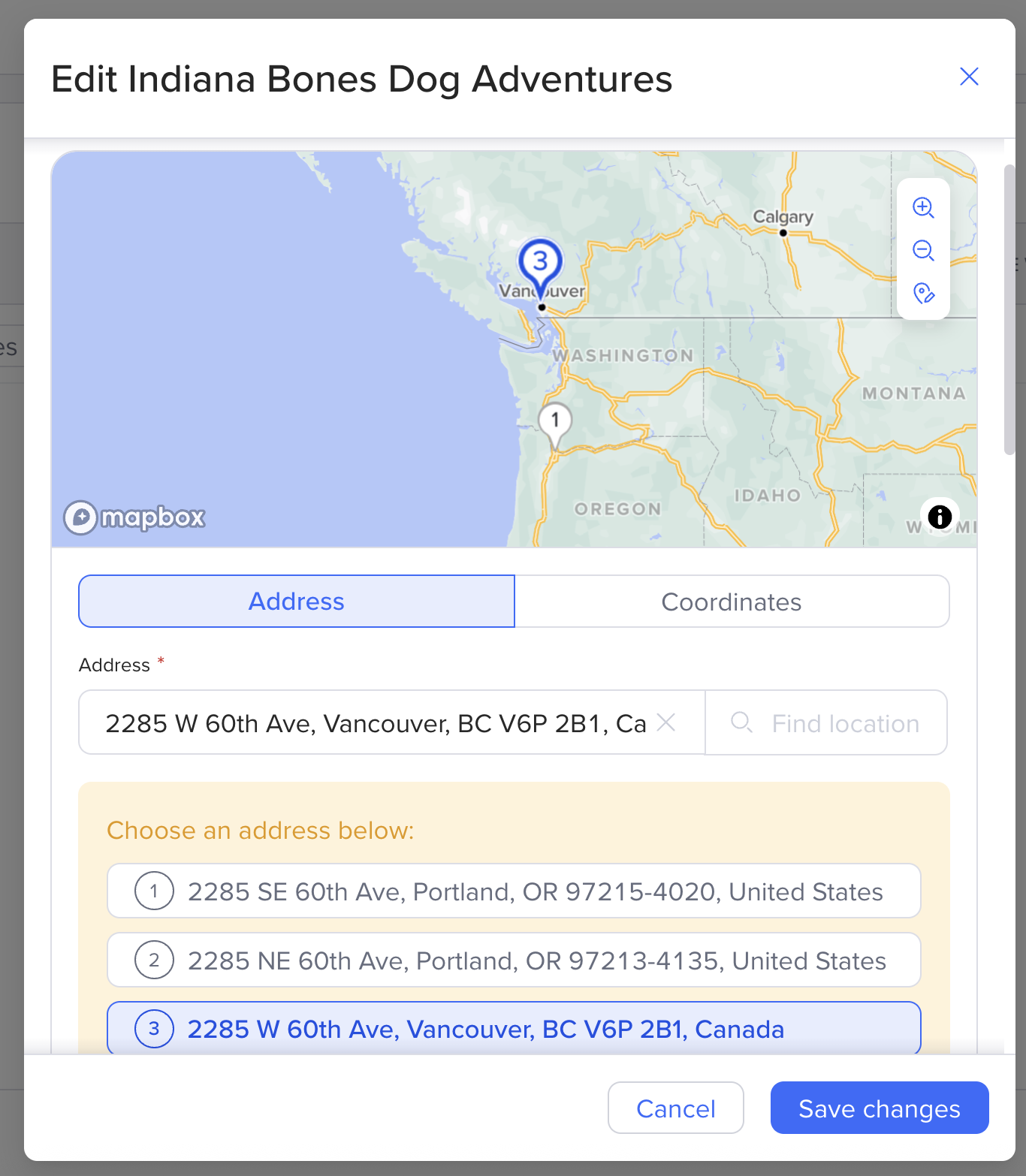Click map pin number 1 near Portland
Image resolution: width=1026 pixels, height=1176 pixels.
(x=555, y=422)
